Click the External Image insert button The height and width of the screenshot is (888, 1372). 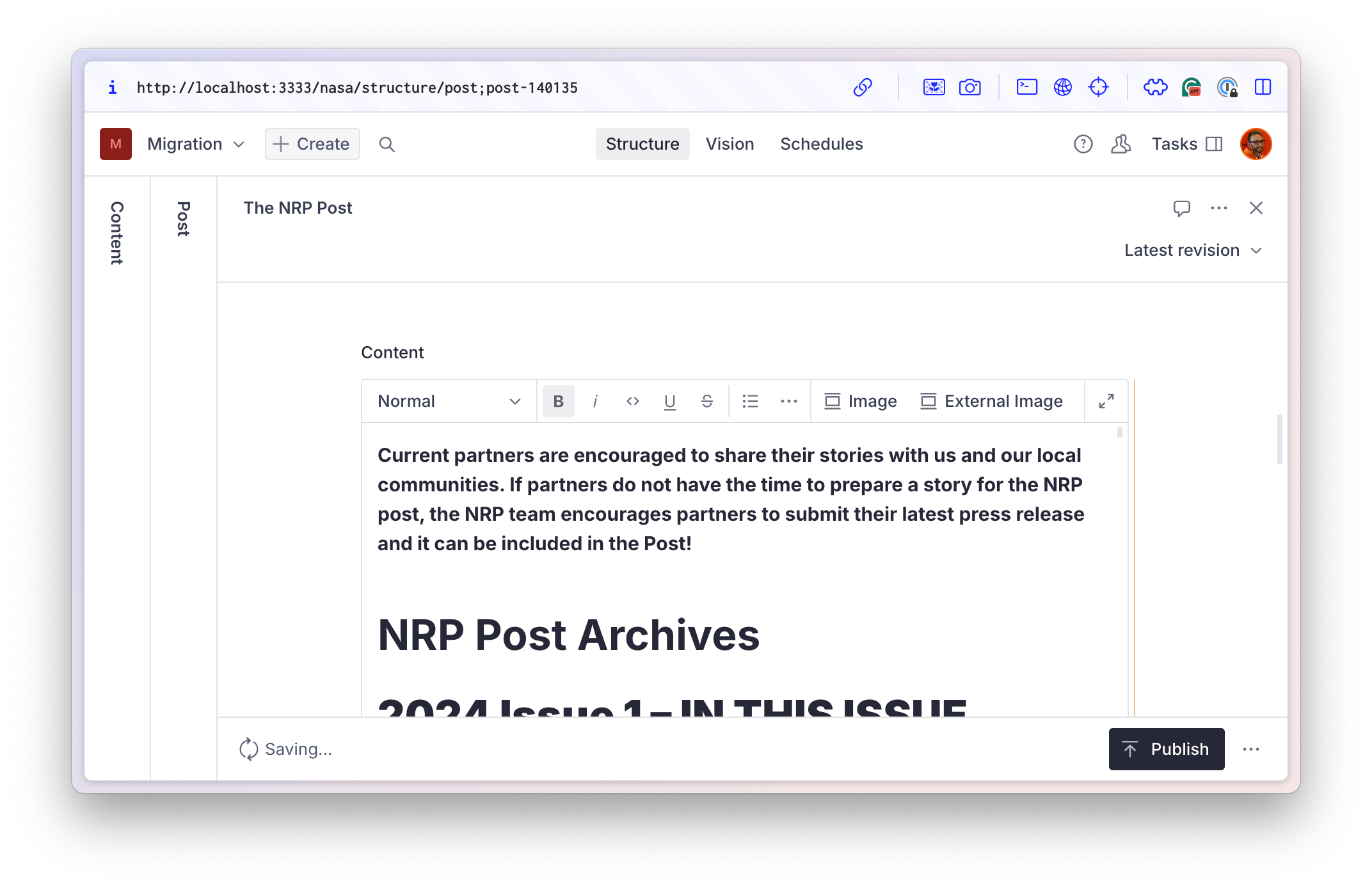coord(991,401)
